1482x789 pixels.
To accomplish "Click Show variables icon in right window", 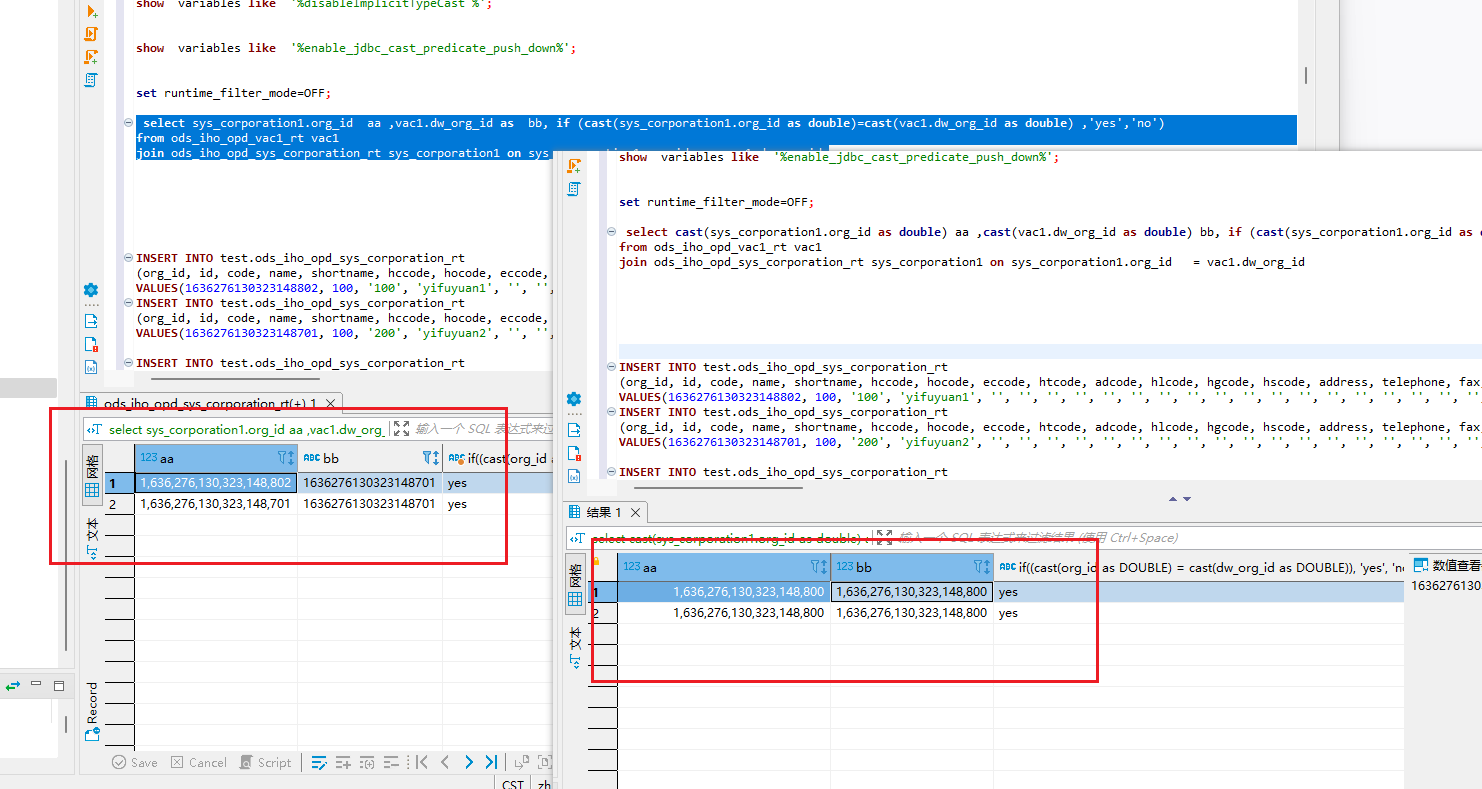I will tap(574, 474).
